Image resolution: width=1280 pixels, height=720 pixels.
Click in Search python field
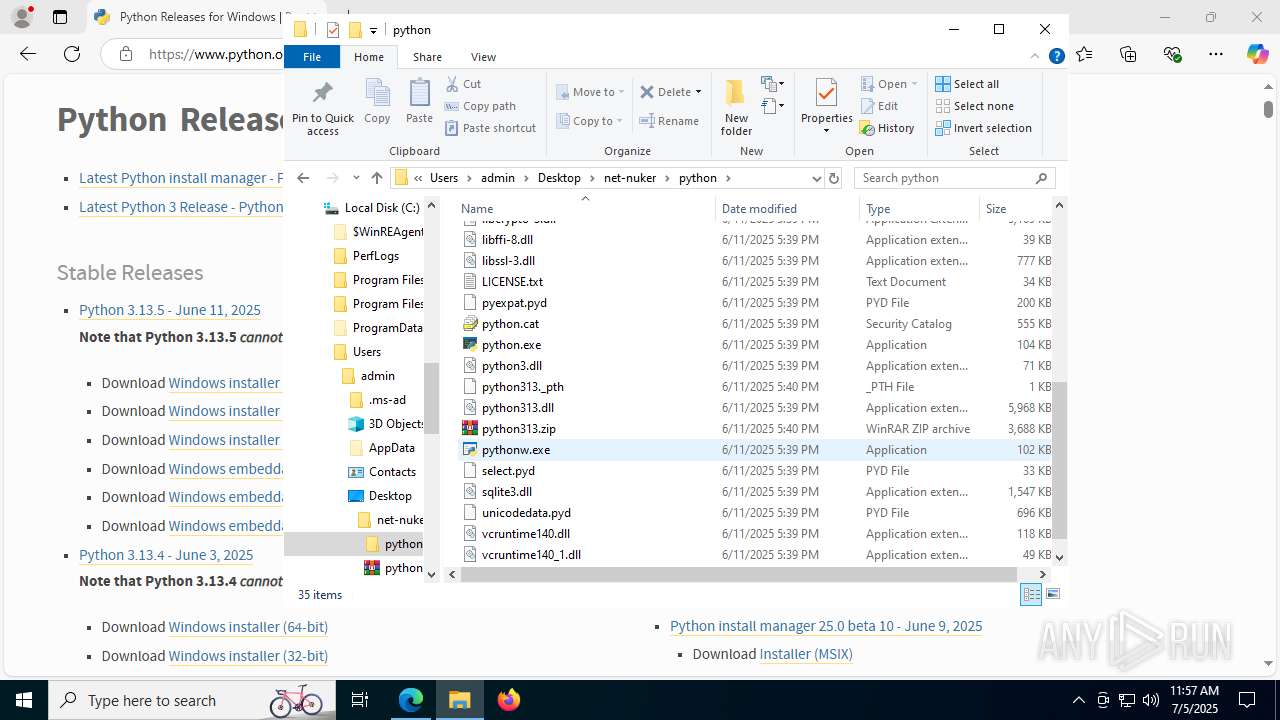(x=945, y=178)
